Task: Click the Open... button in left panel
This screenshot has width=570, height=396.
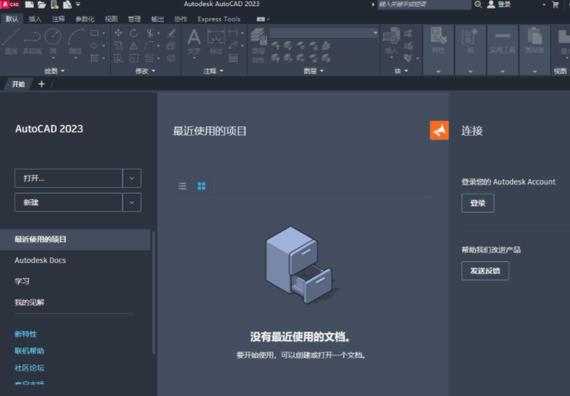Action: pyautogui.click(x=68, y=178)
